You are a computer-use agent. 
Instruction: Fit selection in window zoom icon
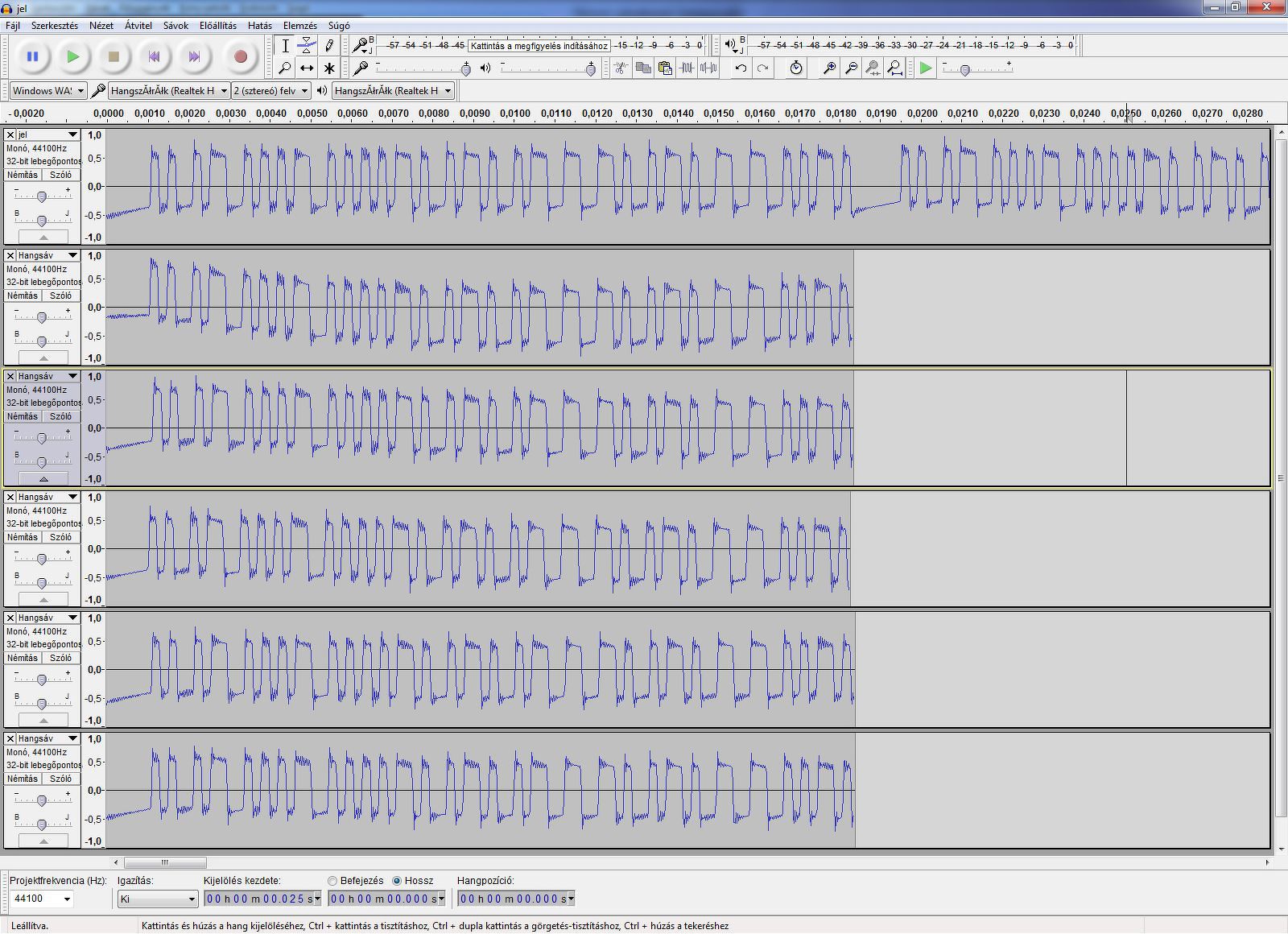tap(873, 68)
